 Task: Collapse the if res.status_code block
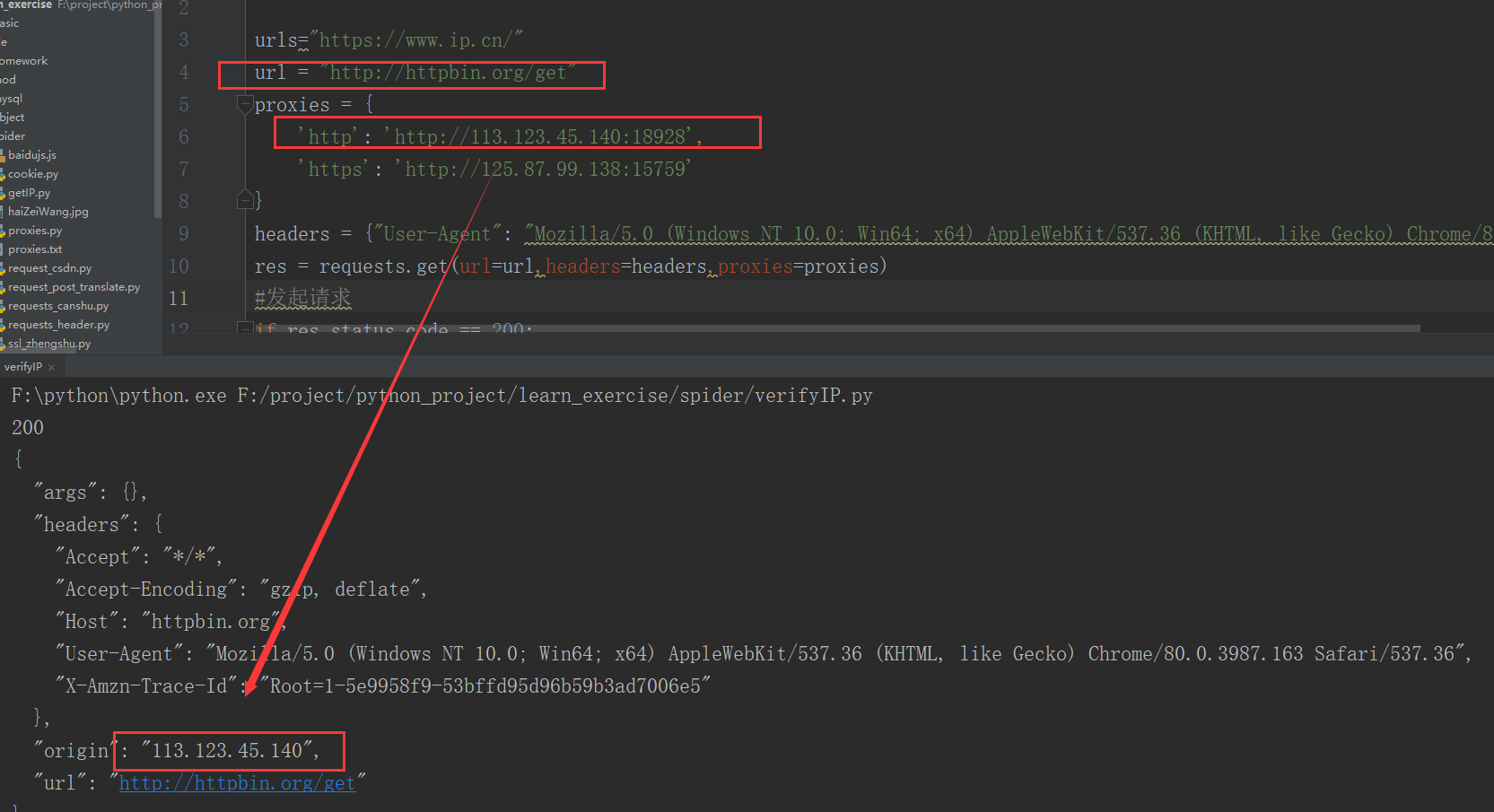(x=244, y=328)
